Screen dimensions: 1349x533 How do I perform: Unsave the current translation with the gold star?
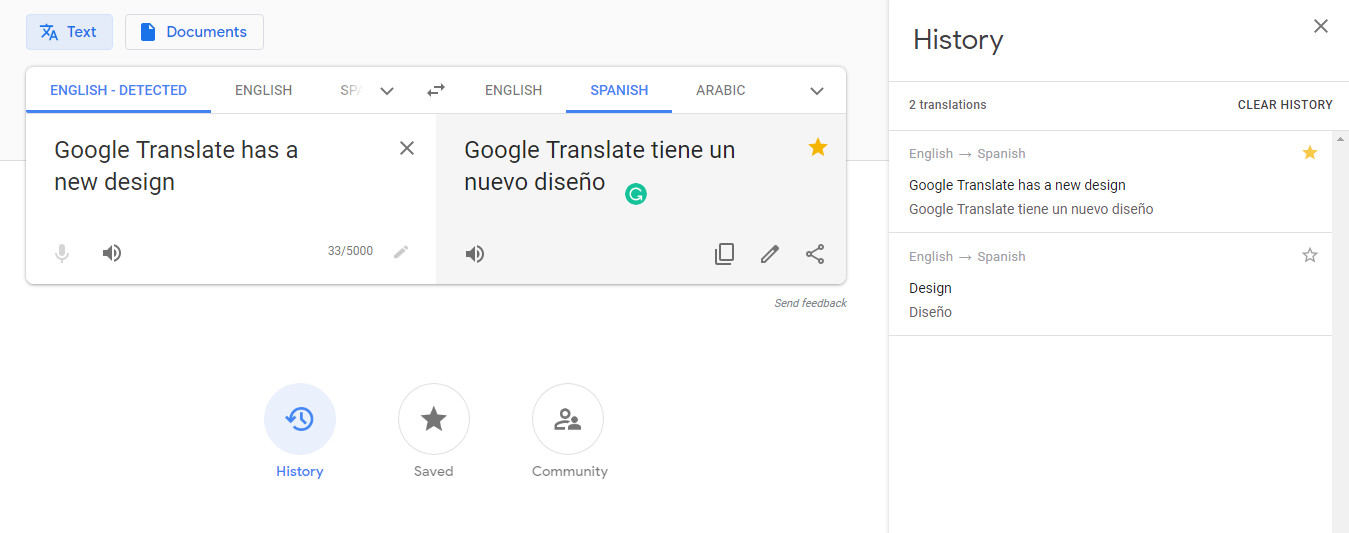click(x=818, y=148)
